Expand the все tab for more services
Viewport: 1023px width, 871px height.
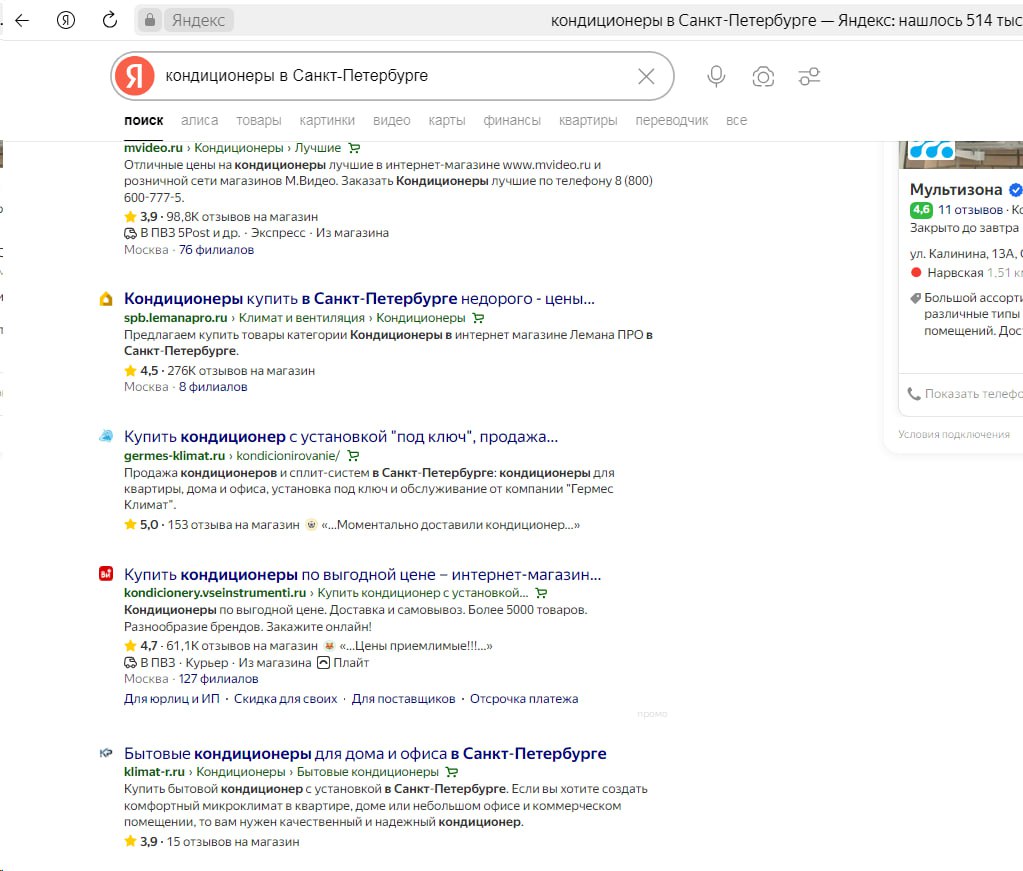(x=736, y=120)
